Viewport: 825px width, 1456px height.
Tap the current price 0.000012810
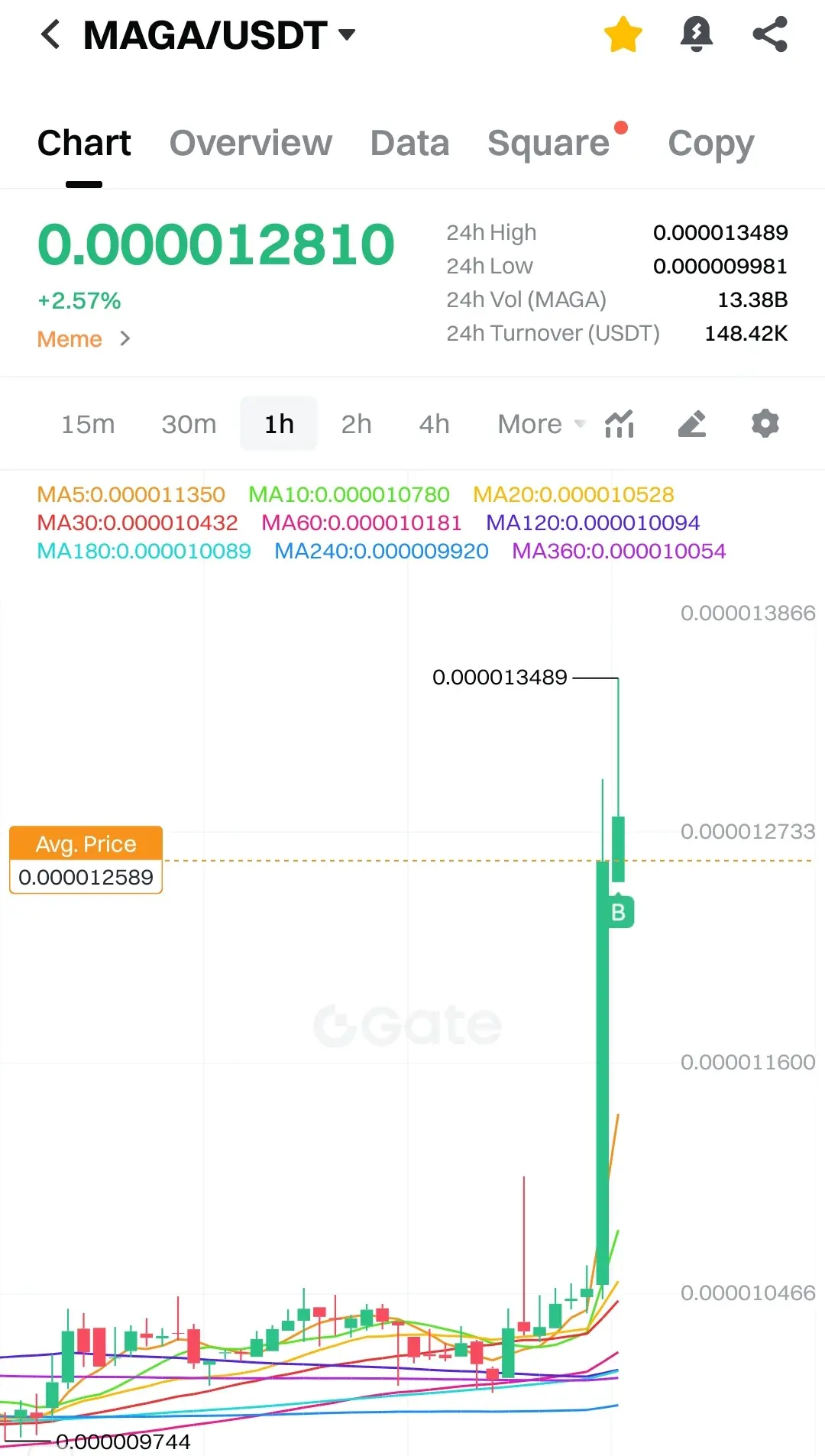[x=216, y=244]
